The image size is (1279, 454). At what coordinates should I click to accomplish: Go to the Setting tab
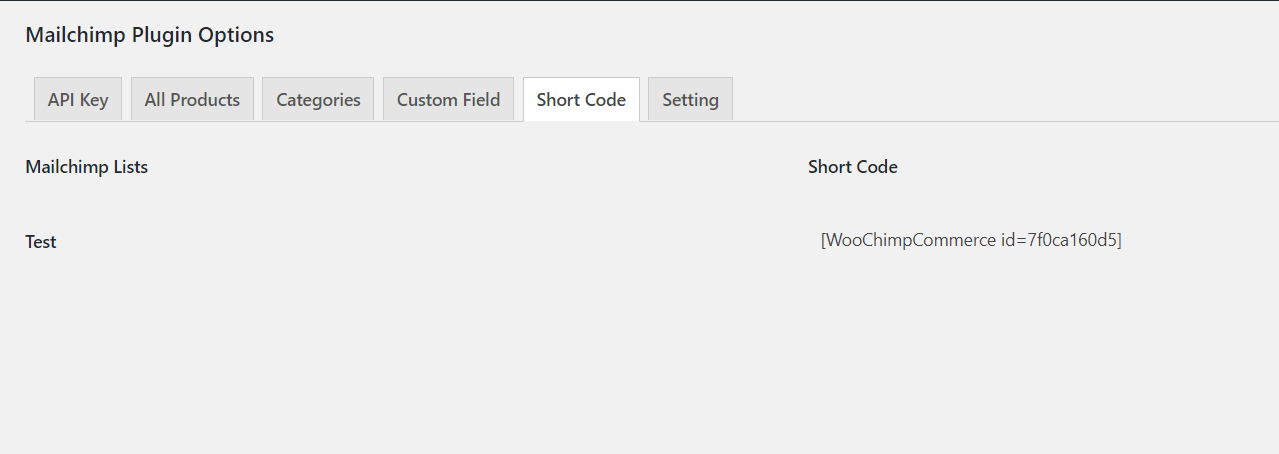pos(690,100)
